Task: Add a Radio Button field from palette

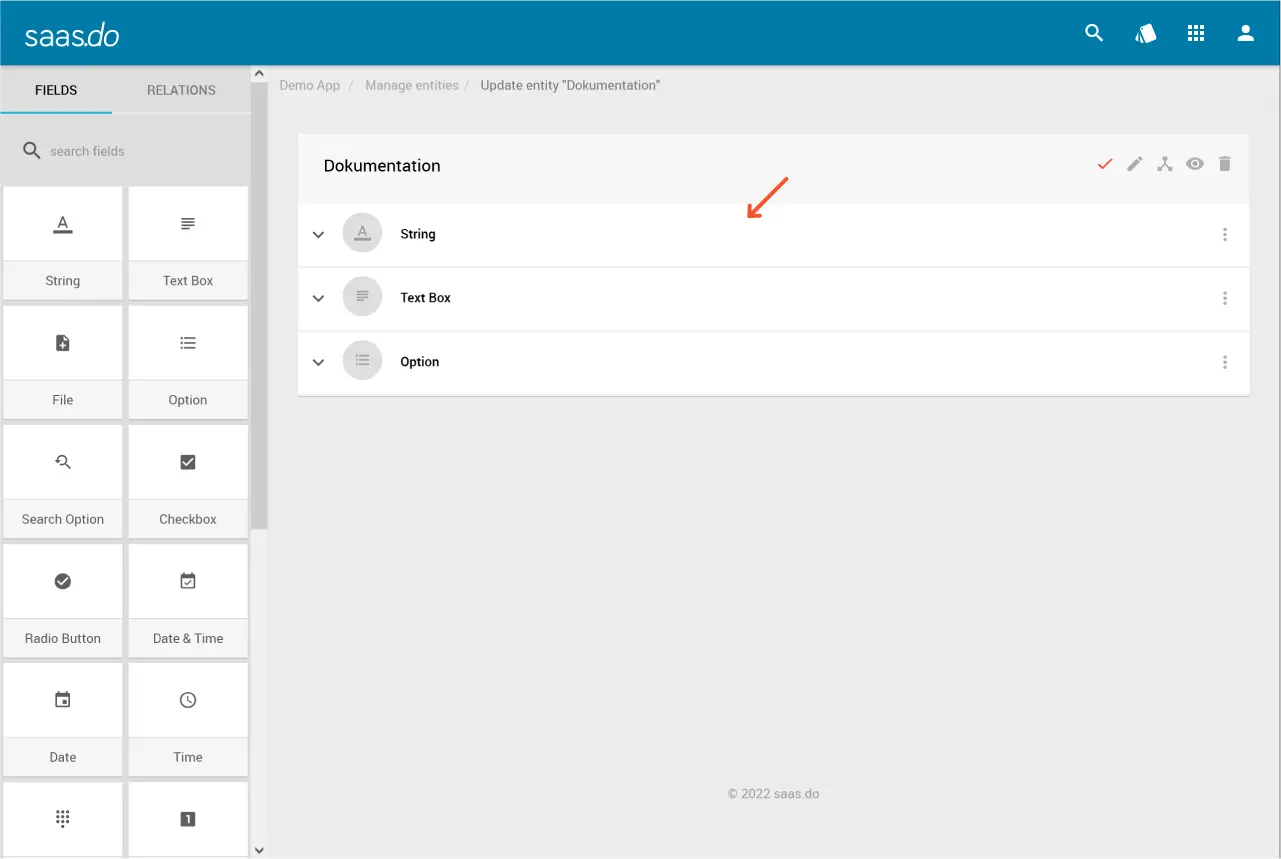Action: click(63, 595)
